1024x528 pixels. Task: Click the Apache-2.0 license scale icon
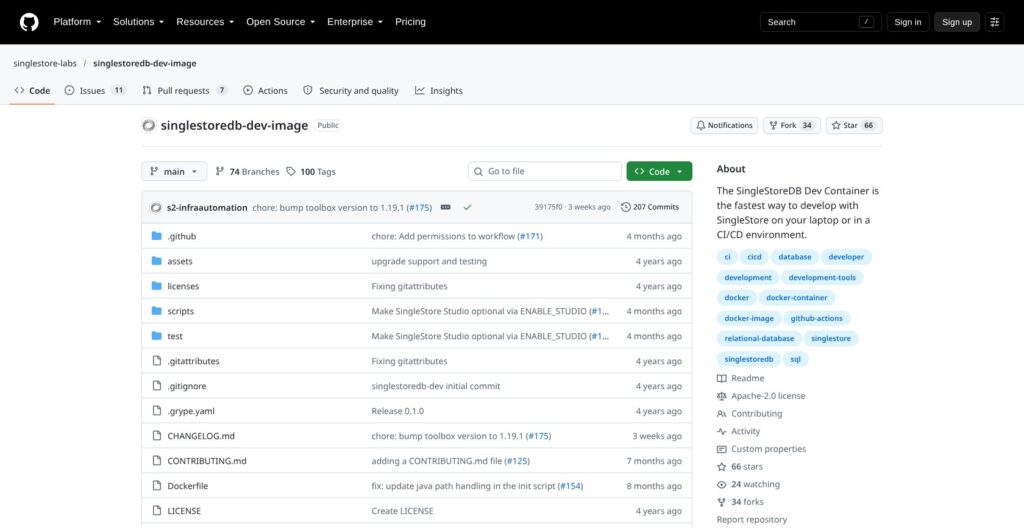[x=722, y=396]
